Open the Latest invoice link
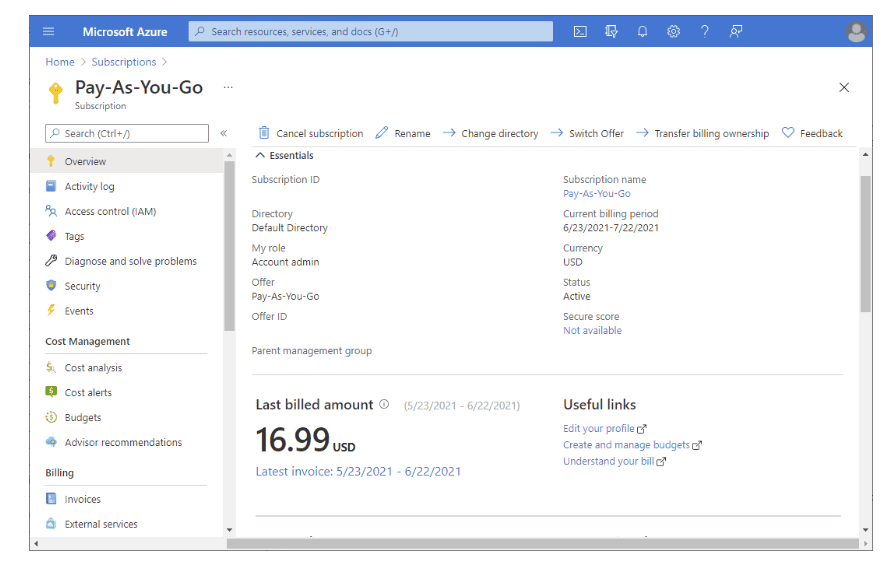892x573 pixels. (358, 471)
